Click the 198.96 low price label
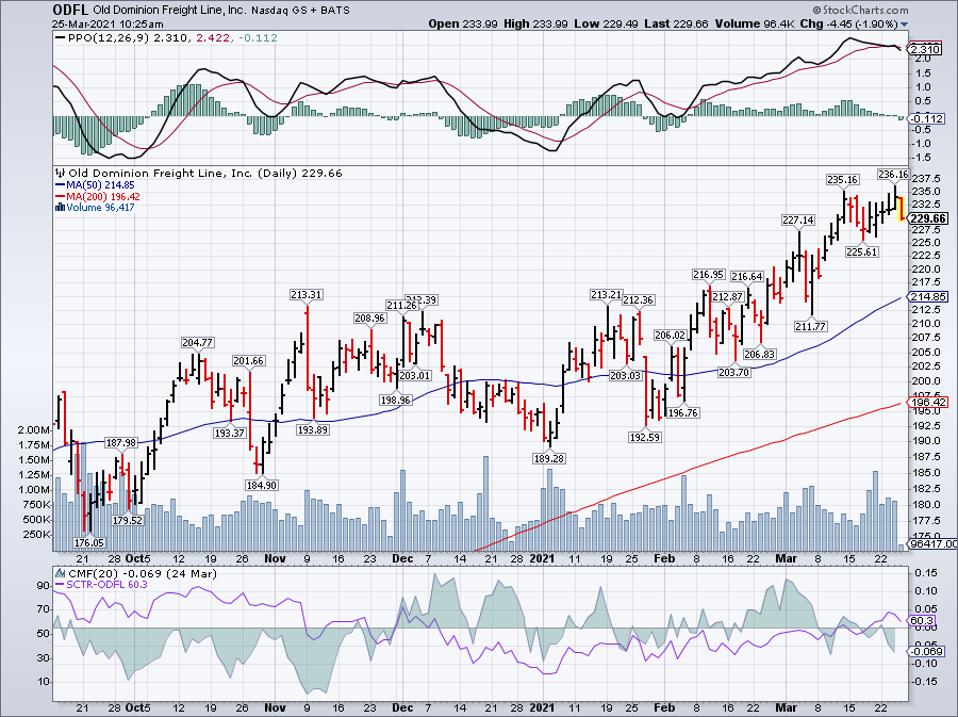 point(395,400)
